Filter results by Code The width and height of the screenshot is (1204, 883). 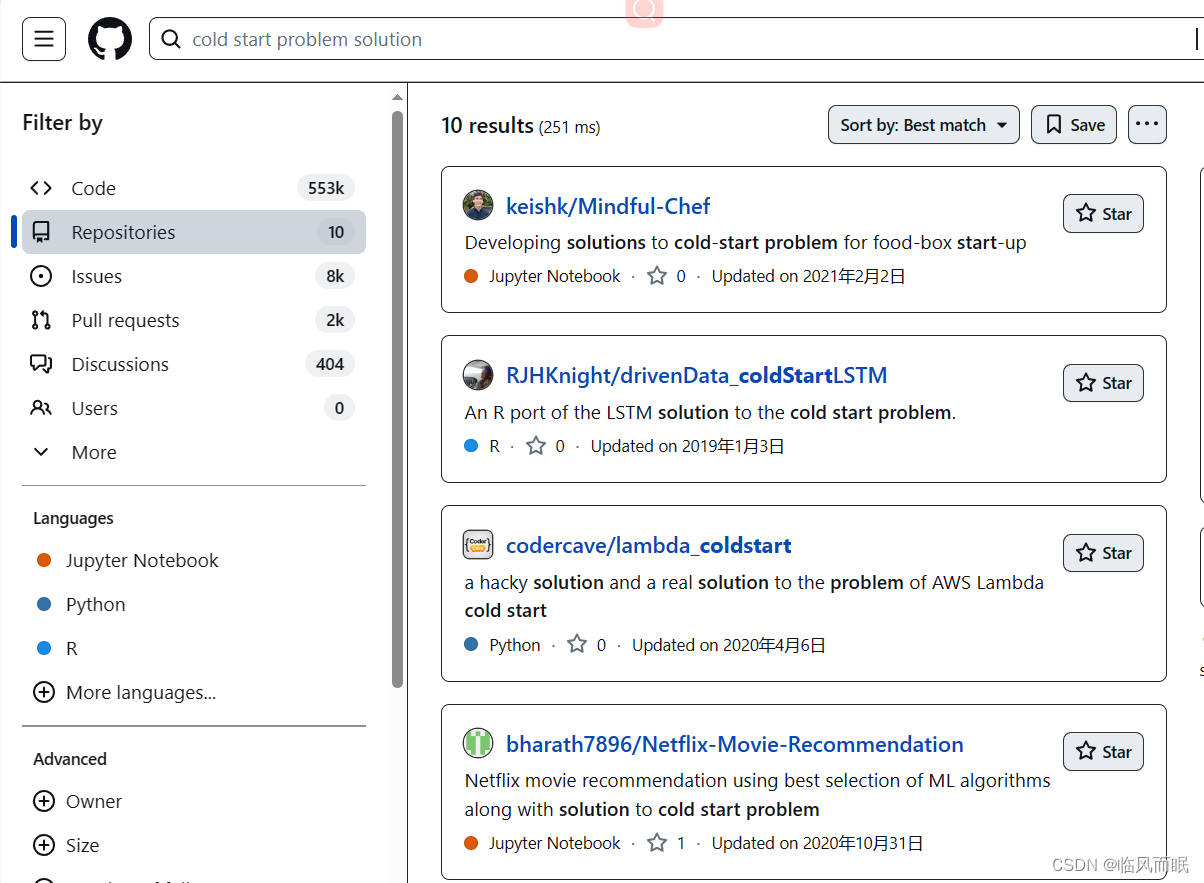tap(194, 188)
